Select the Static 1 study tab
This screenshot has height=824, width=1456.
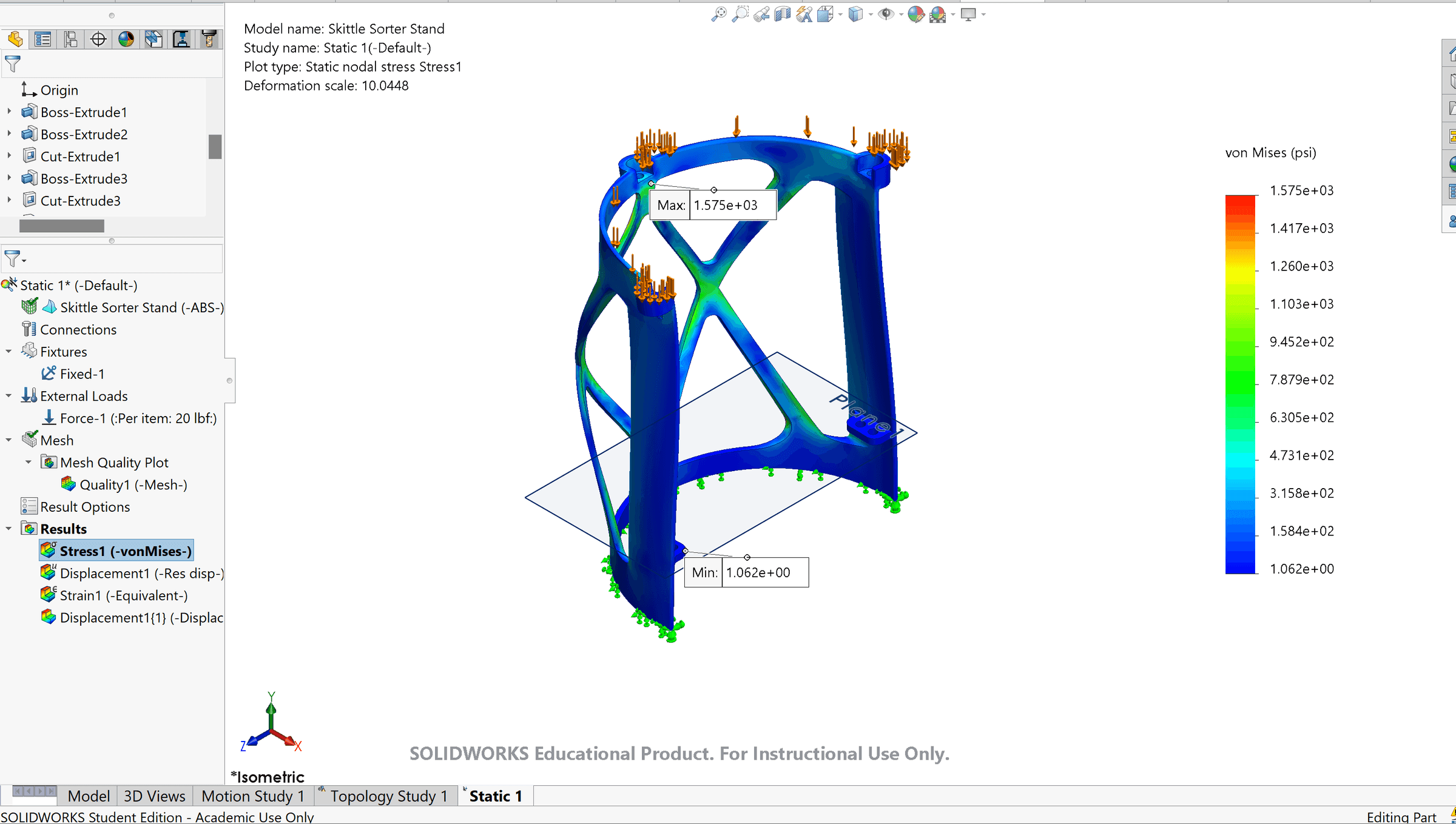[x=496, y=796]
